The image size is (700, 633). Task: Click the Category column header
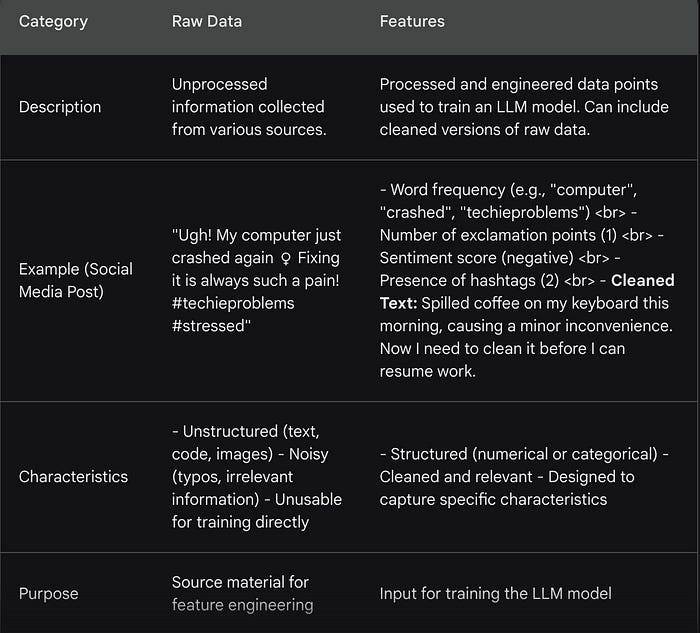(x=54, y=20)
